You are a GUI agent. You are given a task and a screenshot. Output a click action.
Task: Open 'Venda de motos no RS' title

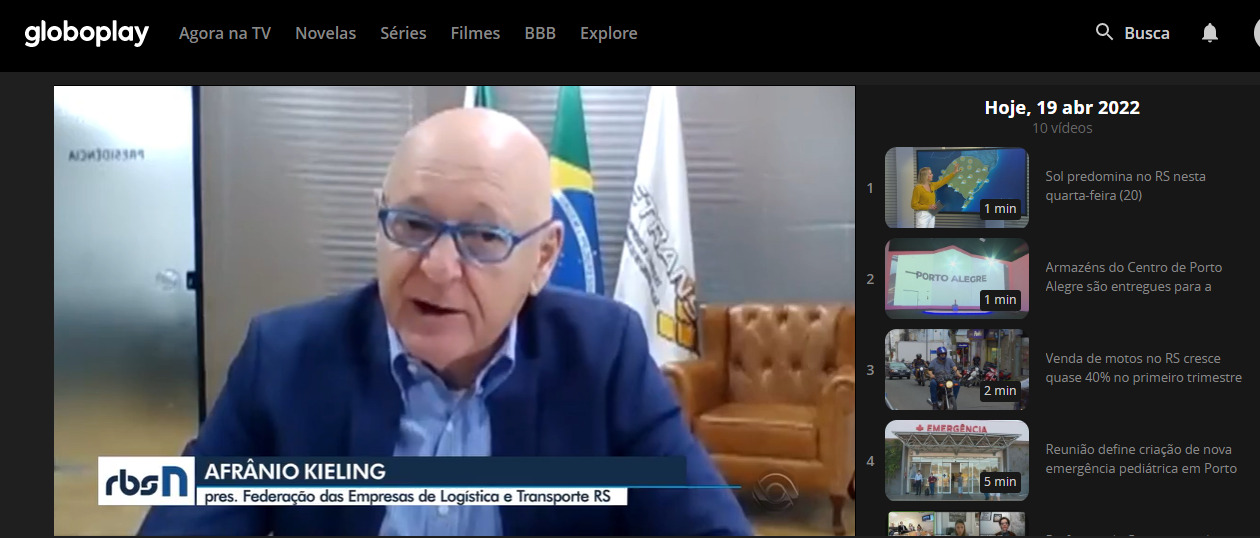pyautogui.click(x=1143, y=368)
